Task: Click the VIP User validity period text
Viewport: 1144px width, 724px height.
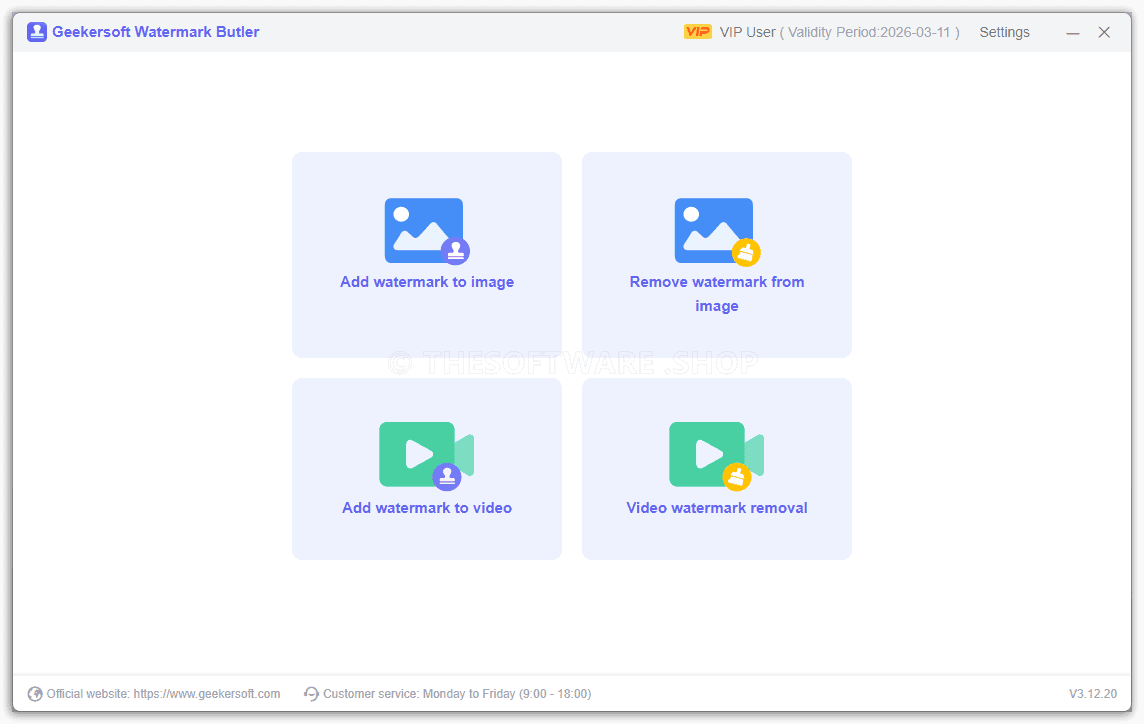Action: pyautogui.click(x=839, y=32)
